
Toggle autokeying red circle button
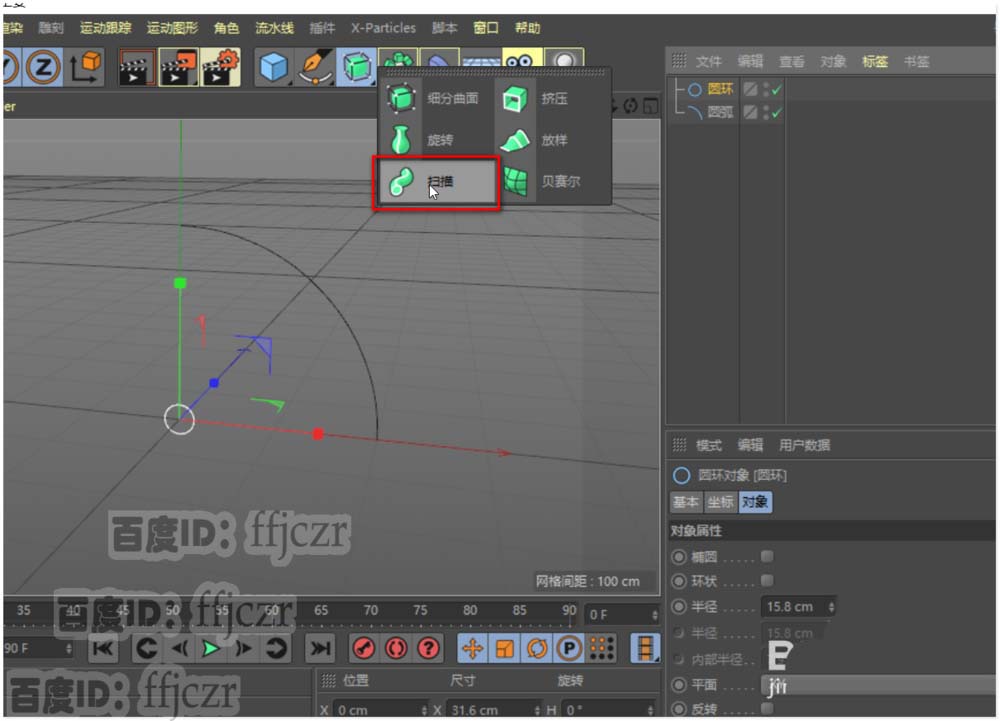pos(396,649)
